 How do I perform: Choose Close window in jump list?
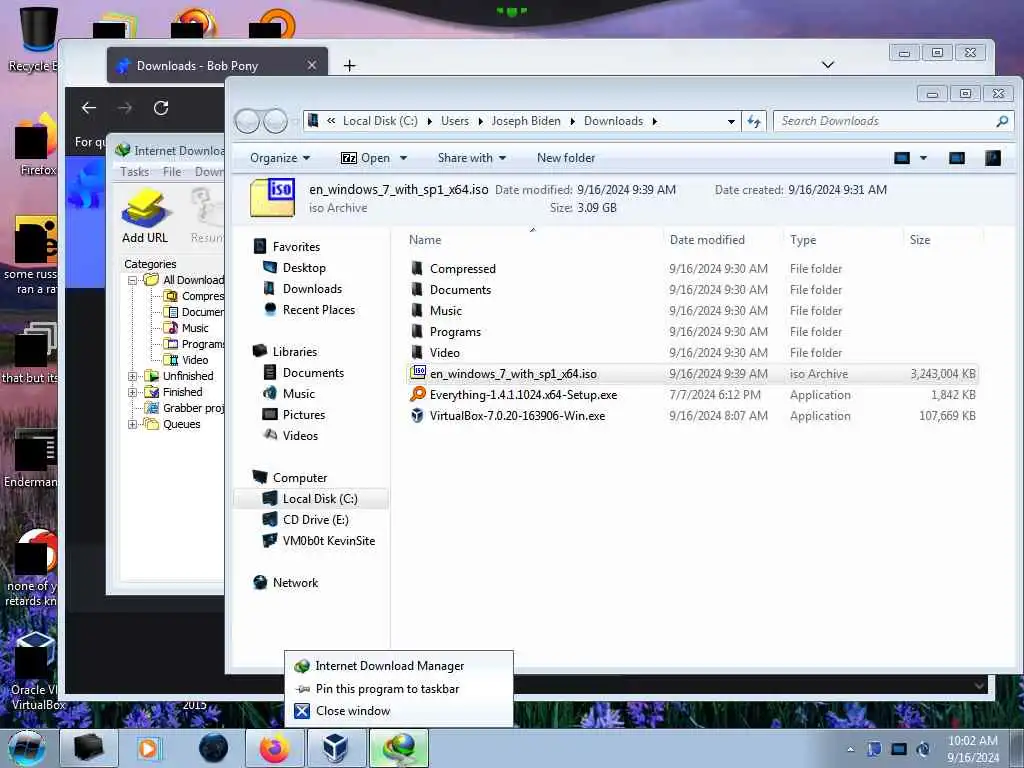[x=399, y=711]
